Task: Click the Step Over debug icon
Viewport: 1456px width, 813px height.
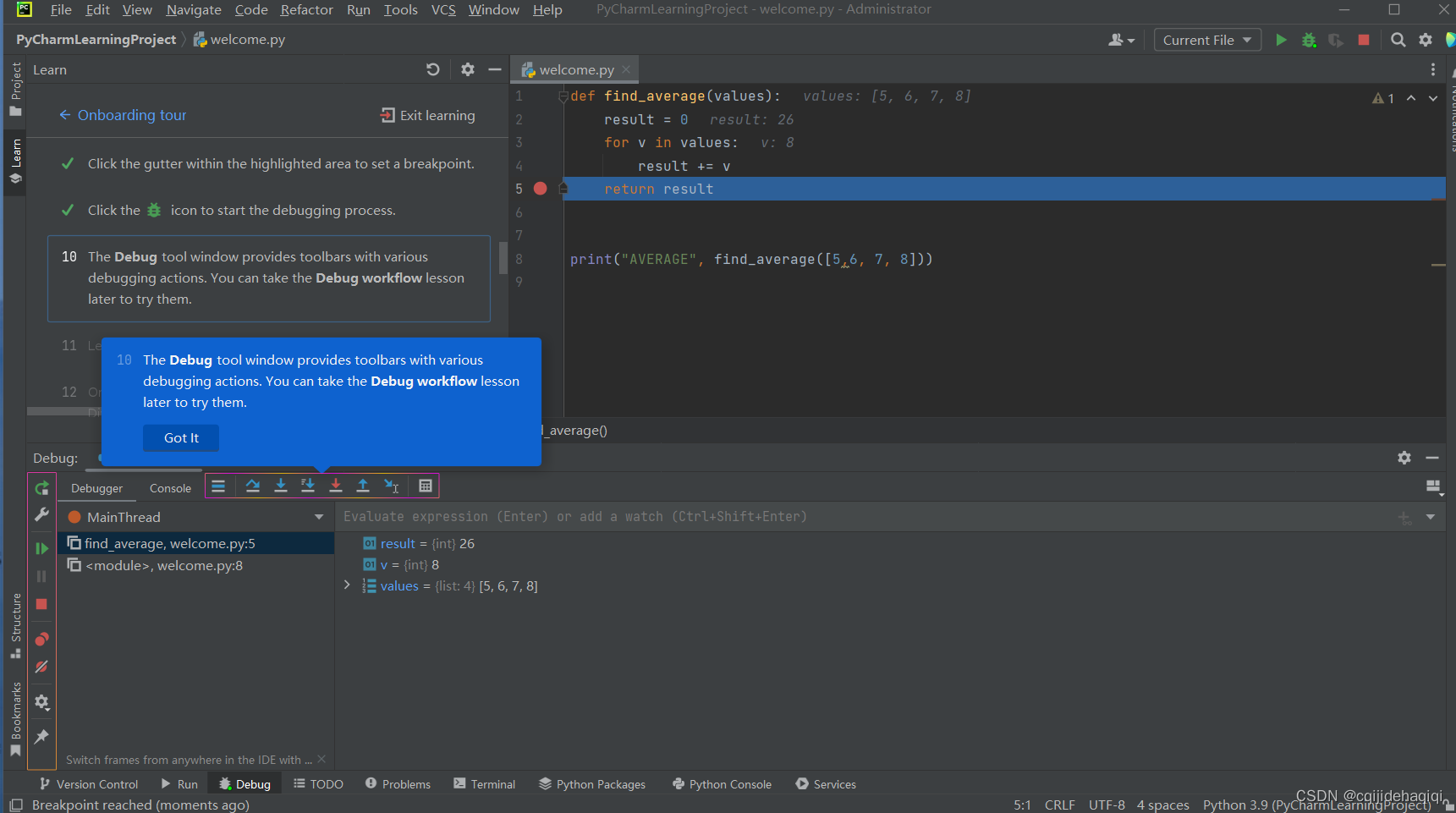Action: (252, 486)
